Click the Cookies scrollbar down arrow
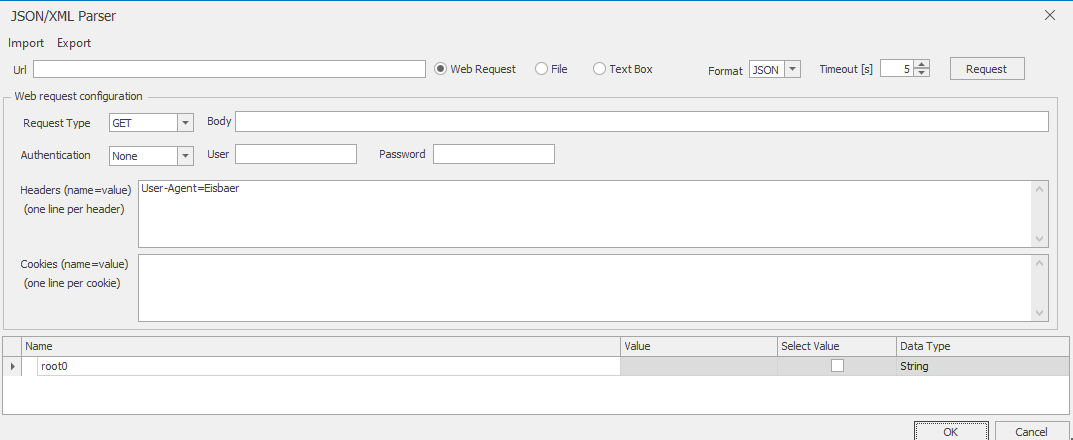The image size is (1073, 440). click(x=1040, y=313)
